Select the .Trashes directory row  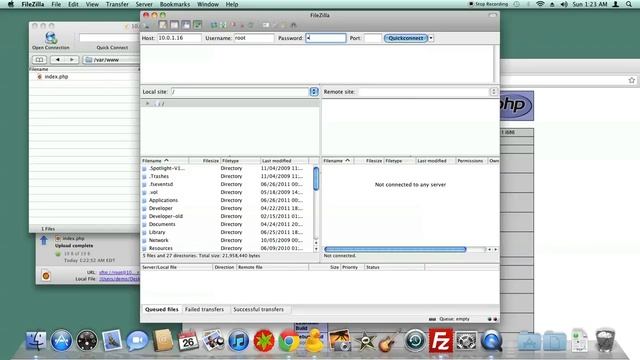tap(227, 176)
